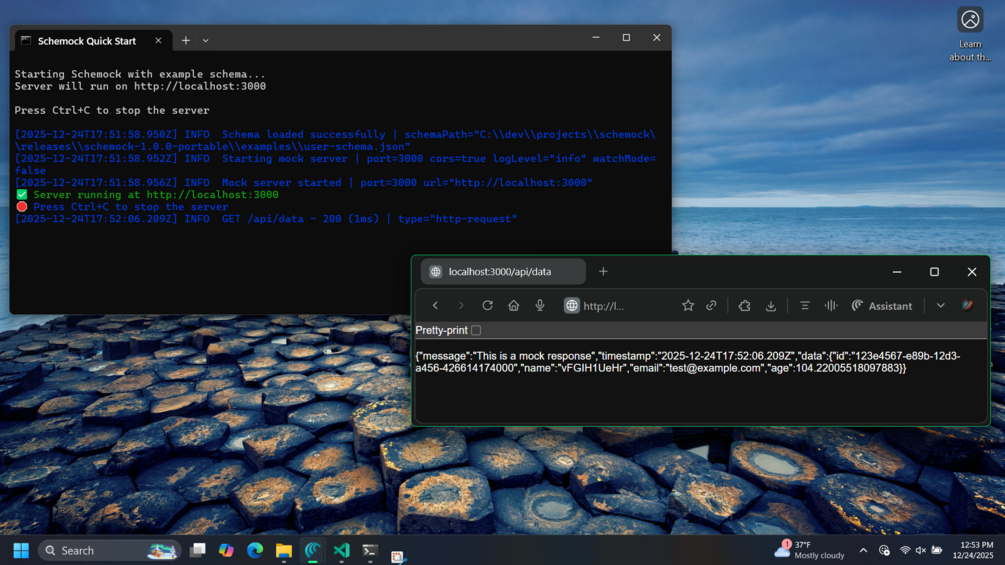Open the browser profile avatar
The width and height of the screenshot is (1005, 565).
[x=967, y=306]
